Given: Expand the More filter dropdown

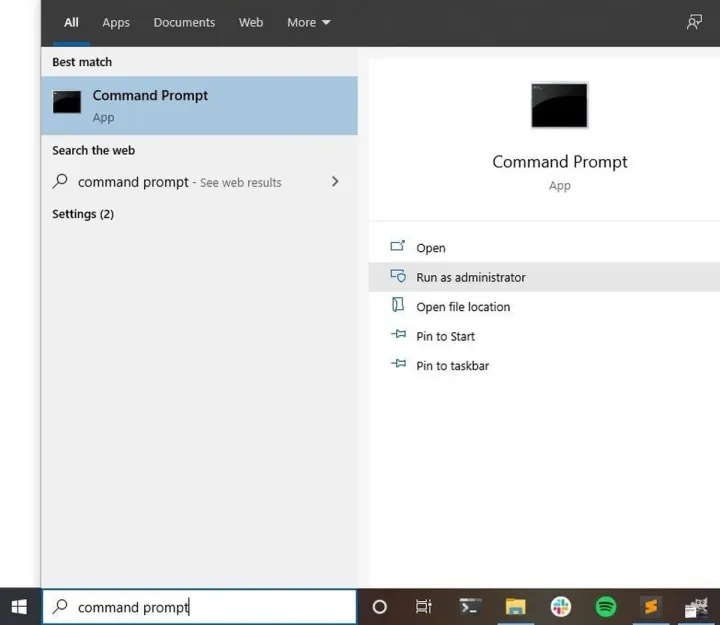Looking at the screenshot, I should [x=308, y=22].
